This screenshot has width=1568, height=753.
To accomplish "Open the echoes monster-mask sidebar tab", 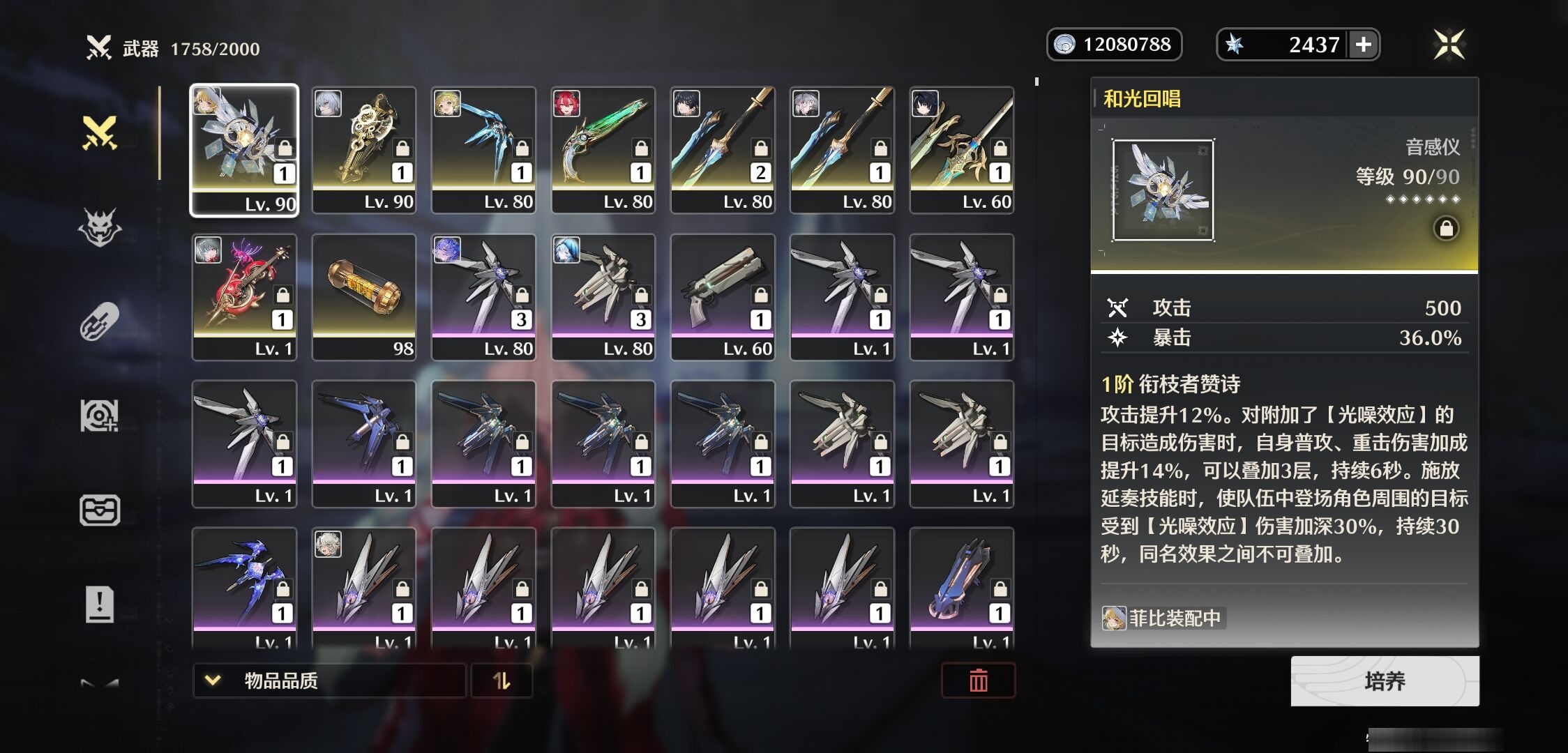I will [x=100, y=227].
